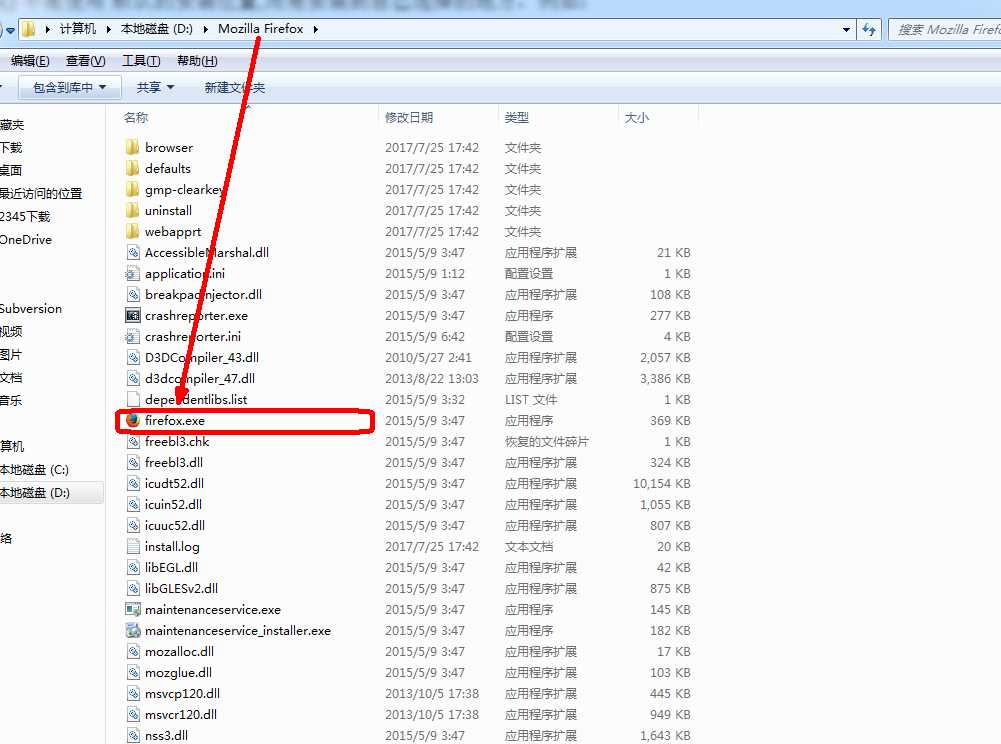Open OneDrive in the navigation pane

click(26, 239)
